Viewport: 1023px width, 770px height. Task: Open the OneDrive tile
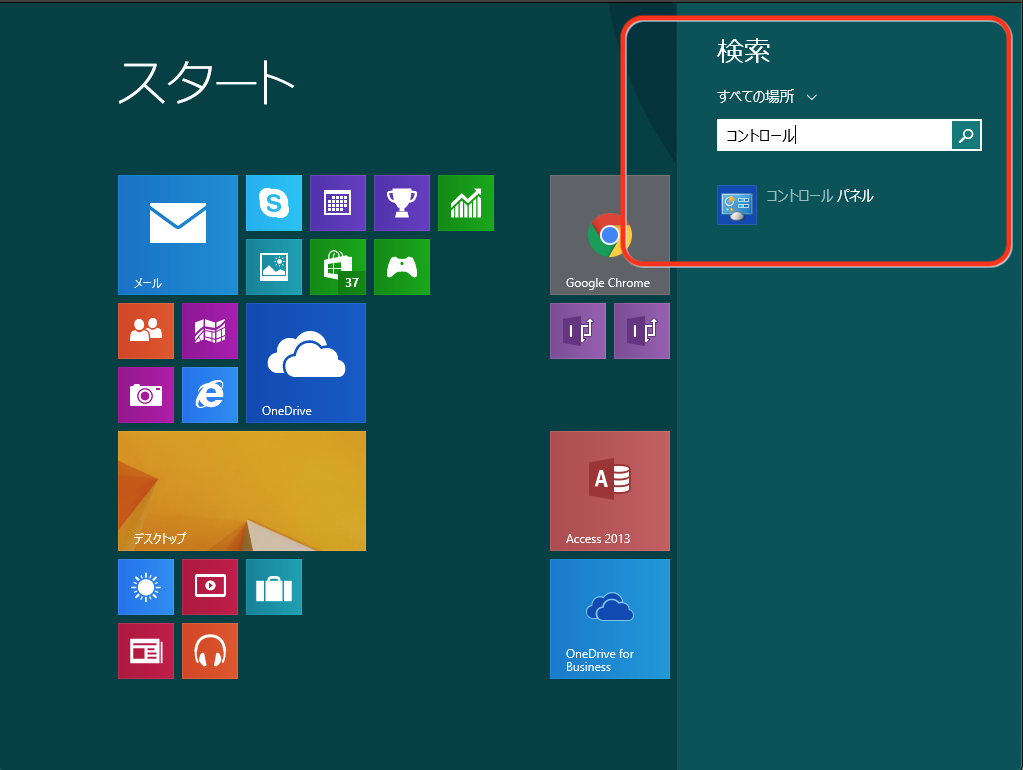tap(306, 363)
